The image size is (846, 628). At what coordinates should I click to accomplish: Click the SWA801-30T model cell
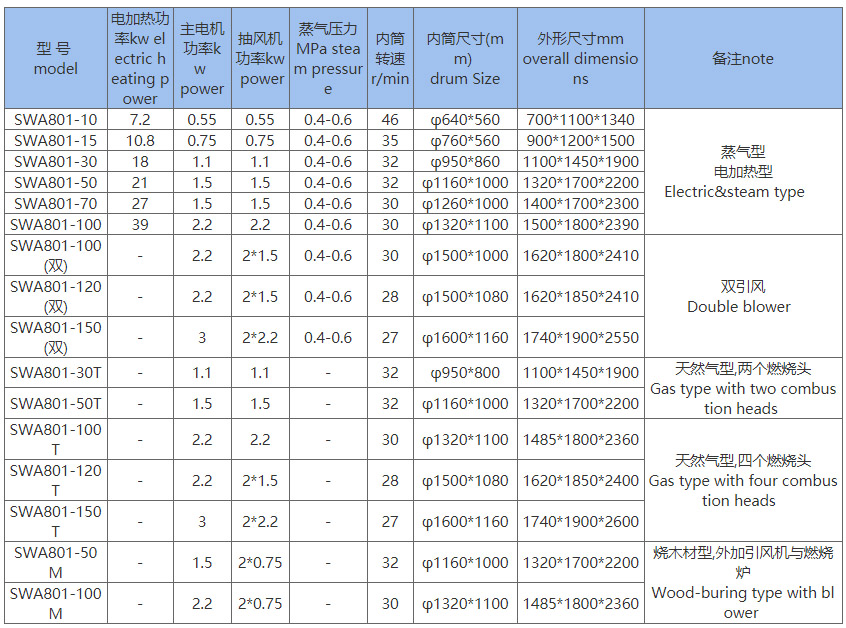click(55, 373)
